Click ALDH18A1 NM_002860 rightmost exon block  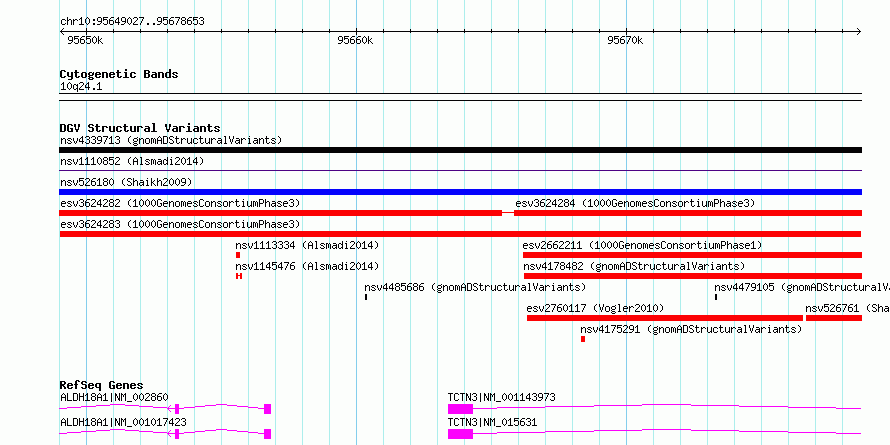267,409
